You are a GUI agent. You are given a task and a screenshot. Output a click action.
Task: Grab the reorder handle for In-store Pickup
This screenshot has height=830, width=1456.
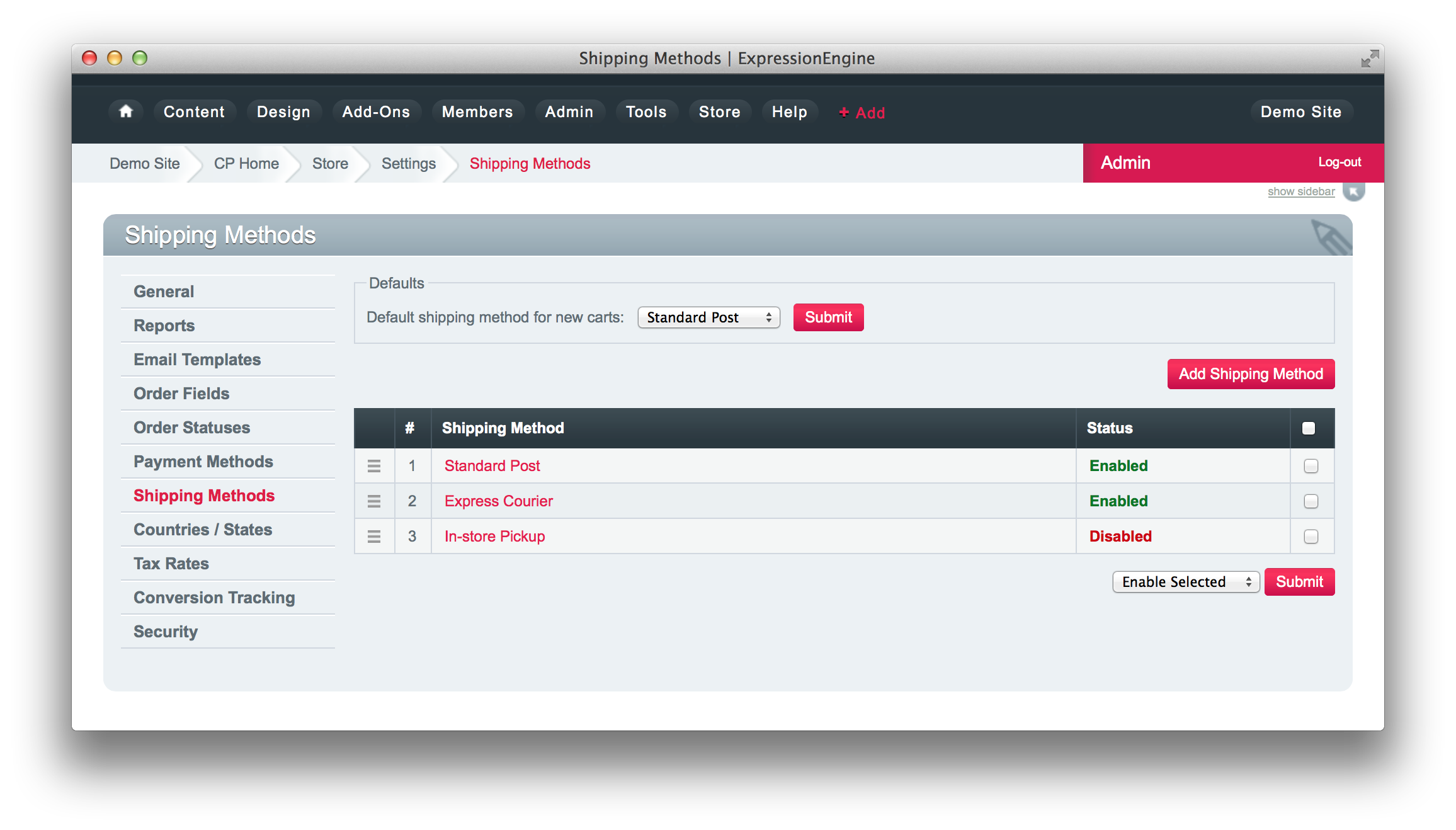click(374, 537)
